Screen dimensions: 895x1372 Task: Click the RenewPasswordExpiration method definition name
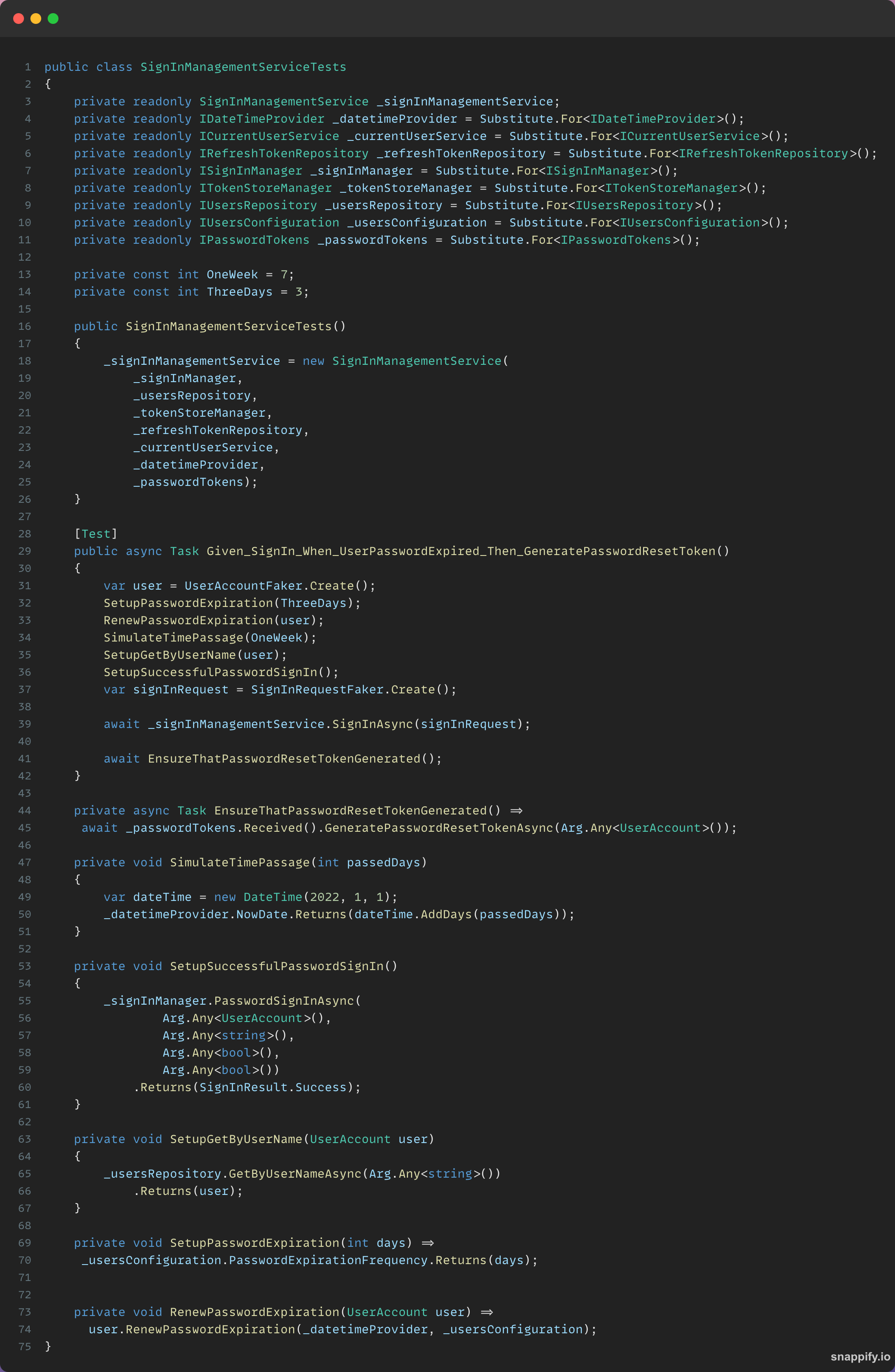click(x=255, y=1312)
